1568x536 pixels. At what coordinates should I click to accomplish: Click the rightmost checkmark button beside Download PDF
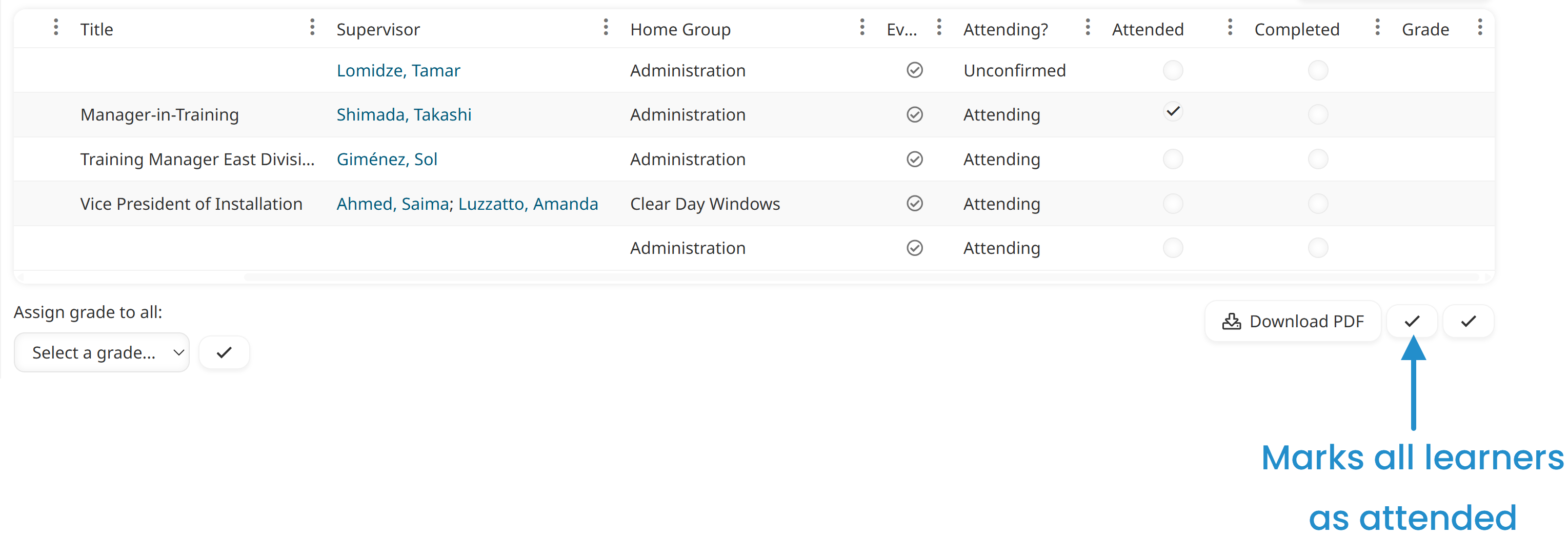(x=1468, y=321)
